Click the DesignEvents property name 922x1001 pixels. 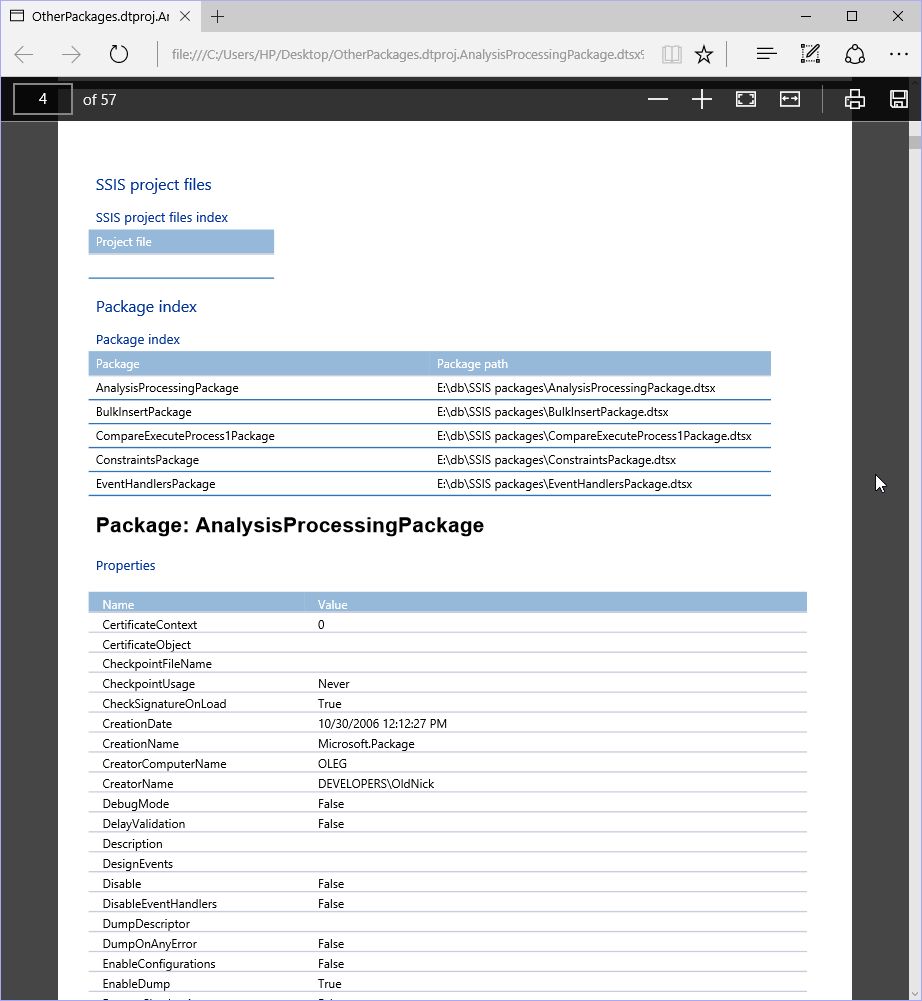(x=138, y=864)
